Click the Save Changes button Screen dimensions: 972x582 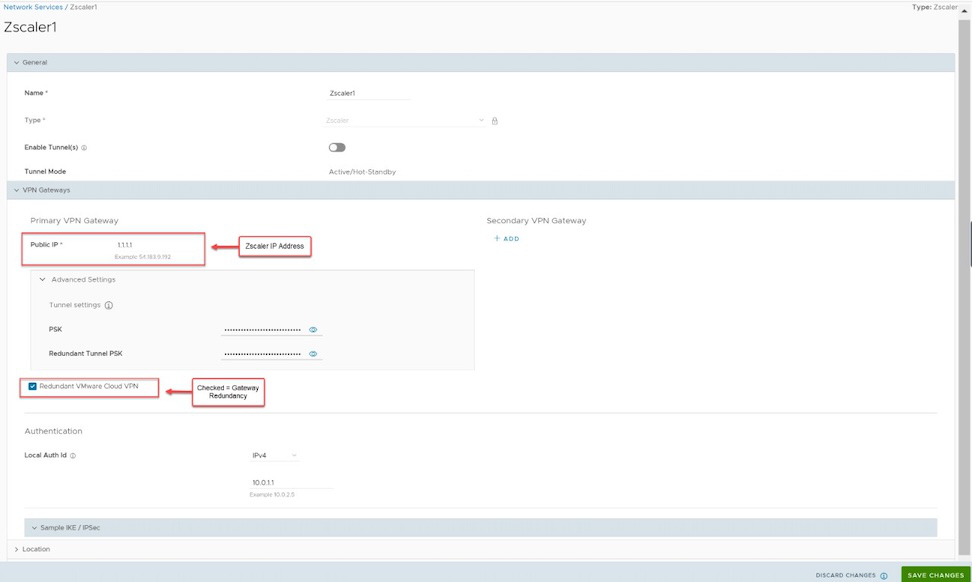click(x=935, y=575)
